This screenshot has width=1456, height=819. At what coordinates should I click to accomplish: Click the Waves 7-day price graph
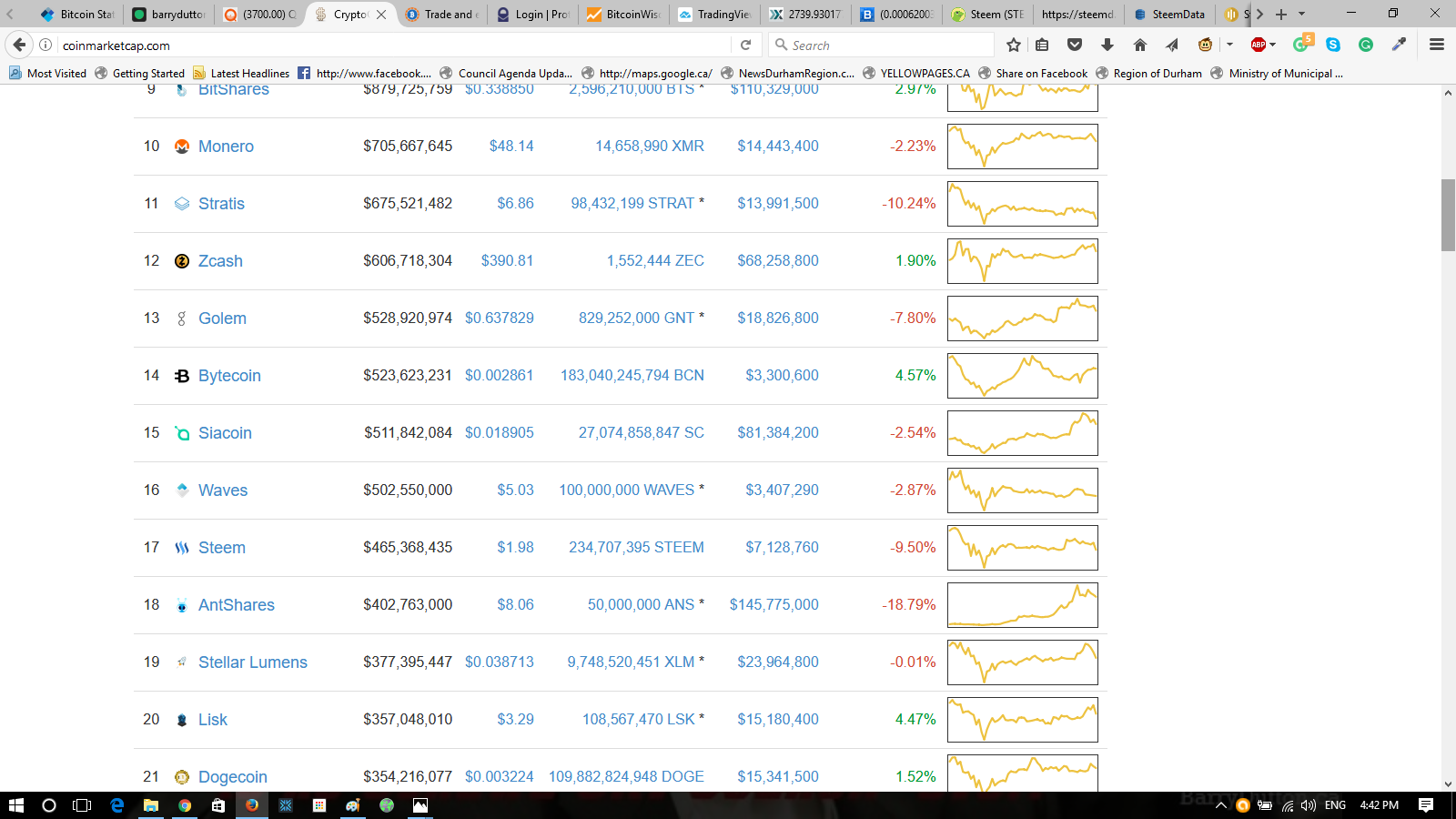point(1023,490)
